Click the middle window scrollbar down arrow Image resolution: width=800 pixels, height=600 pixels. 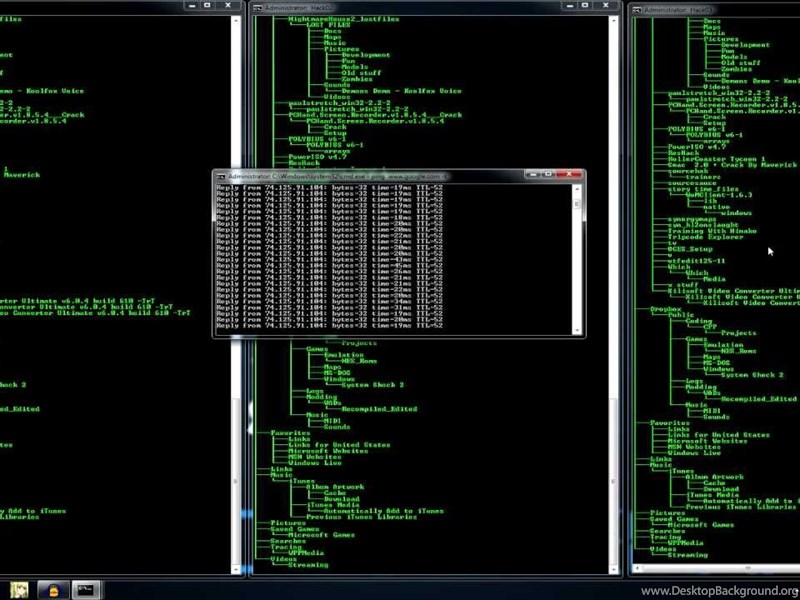tap(614, 569)
